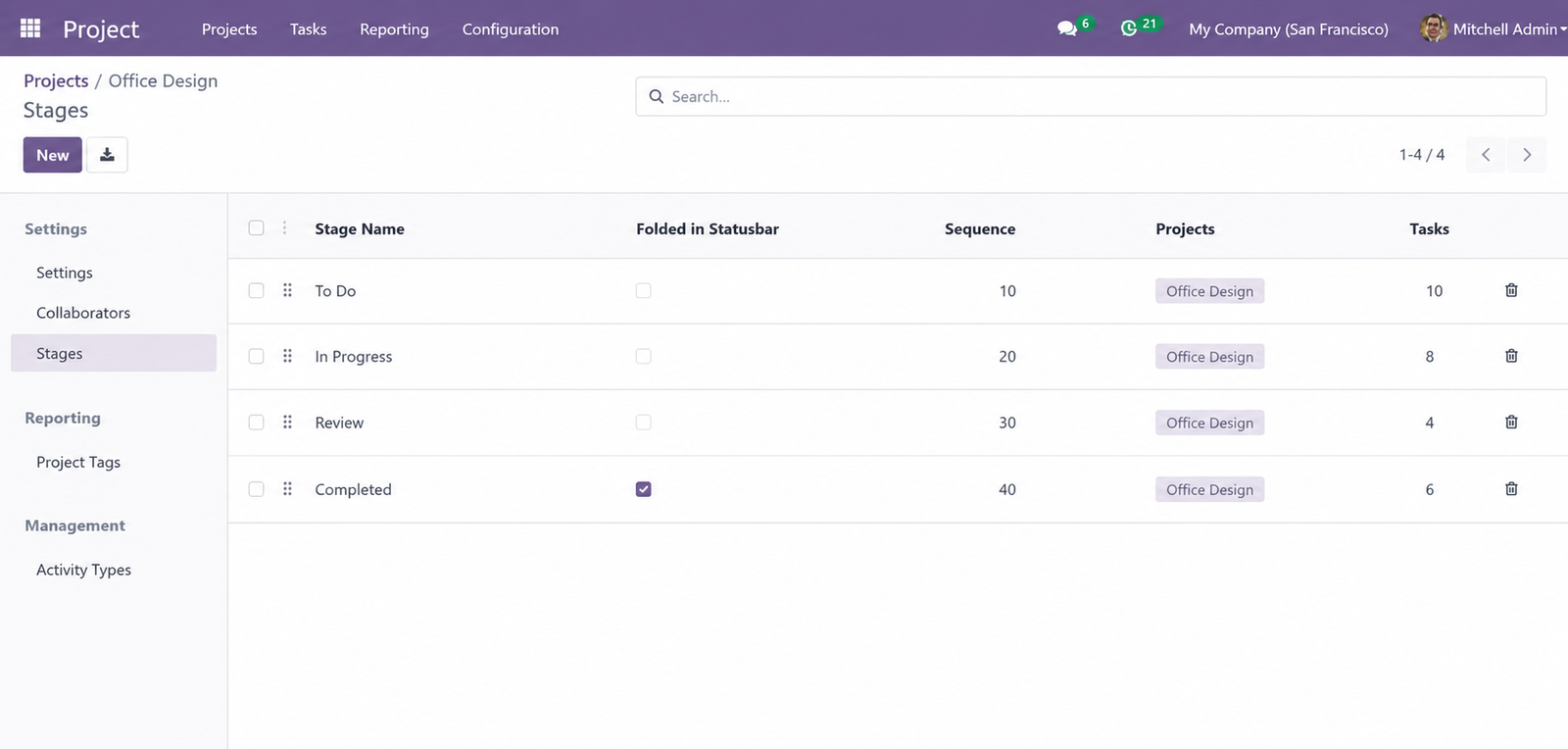Open Project Tags in the sidebar
Viewport: 1568px width, 749px height.
tap(78, 462)
